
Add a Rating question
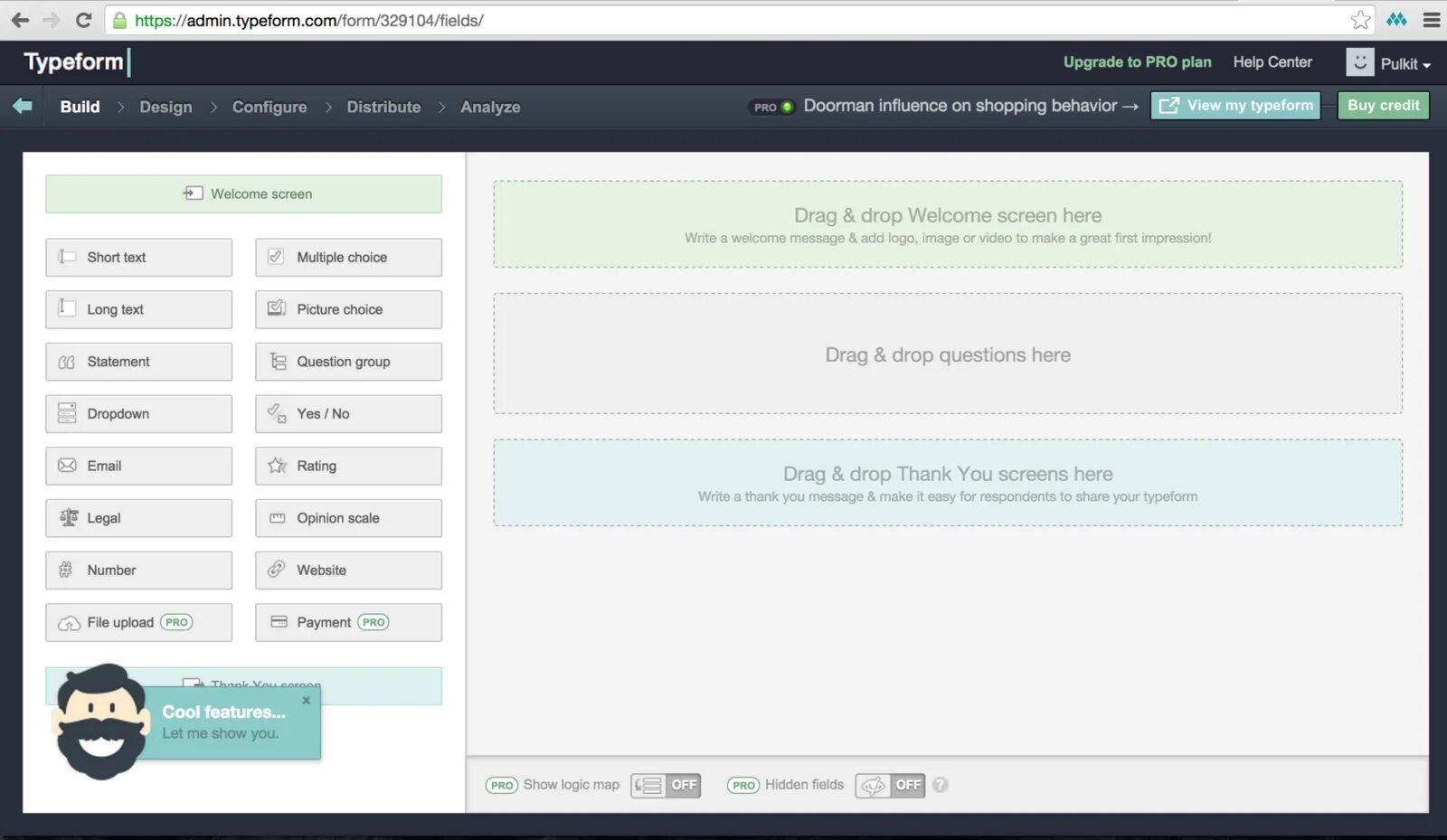coord(348,466)
